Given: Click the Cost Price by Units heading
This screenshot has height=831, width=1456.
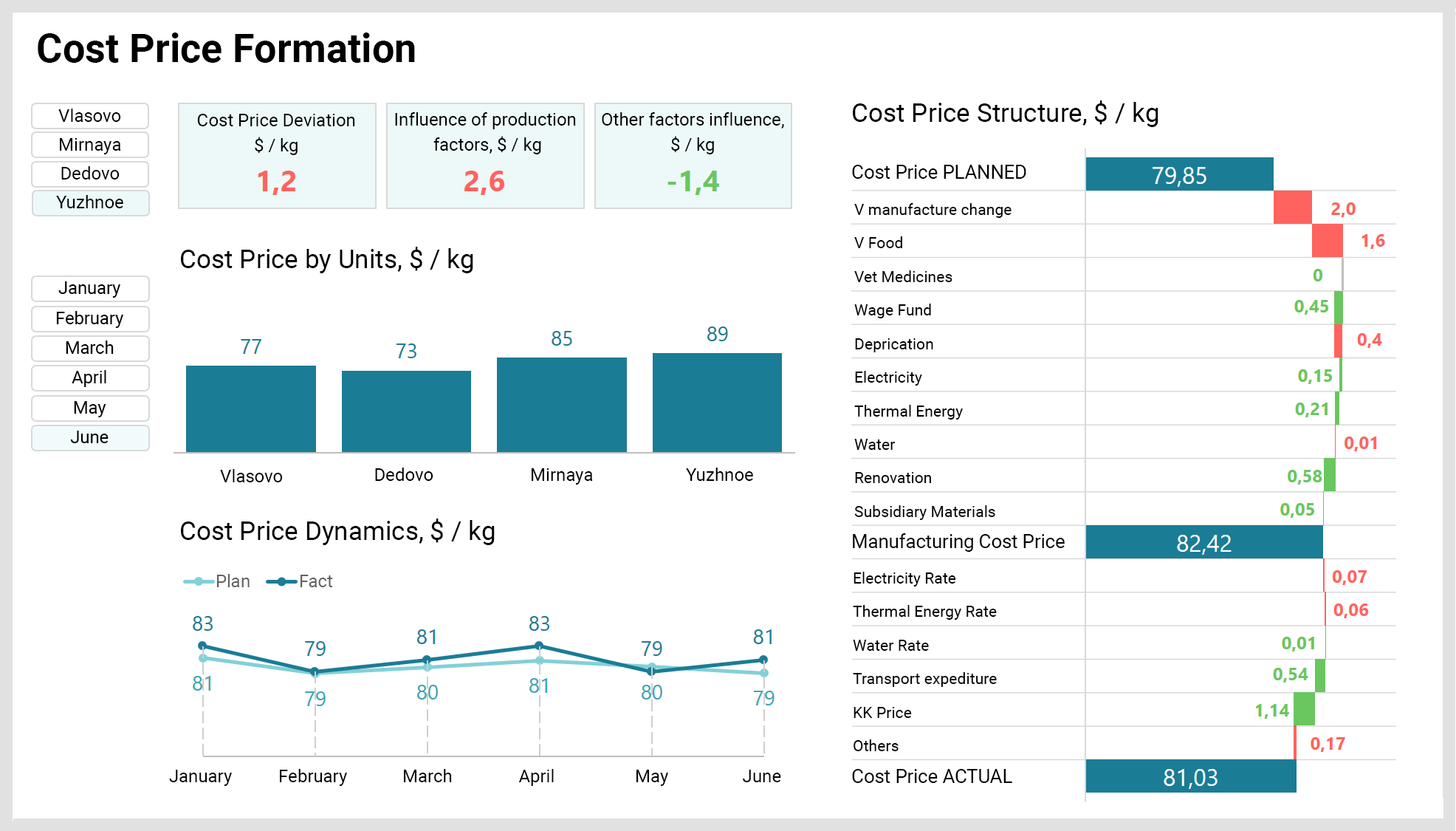Looking at the screenshot, I should (x=326, y=260).
